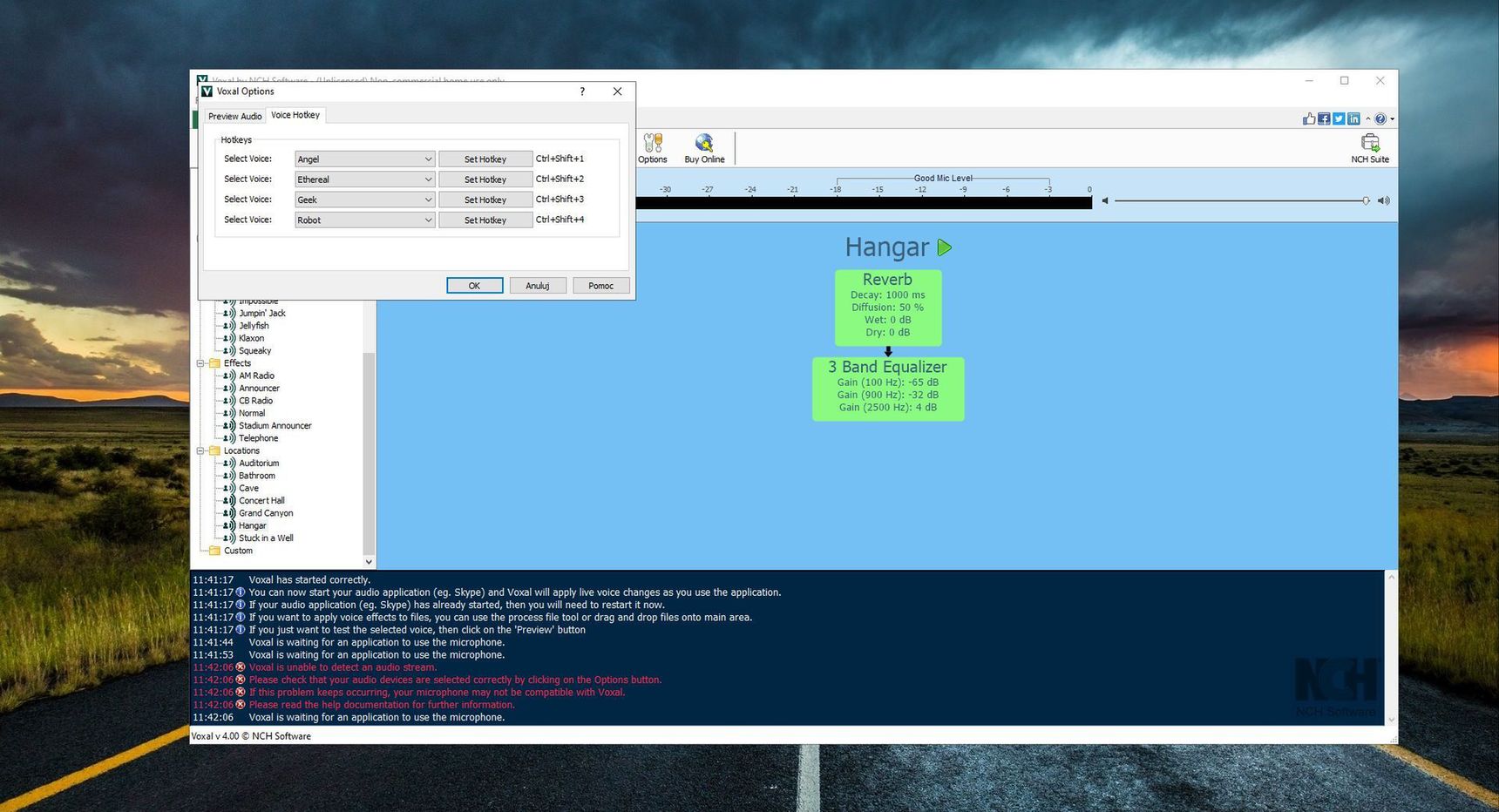Select the Auditorium location voice
Viewport: 1499px width, 812px height.
tap(259, 464)
